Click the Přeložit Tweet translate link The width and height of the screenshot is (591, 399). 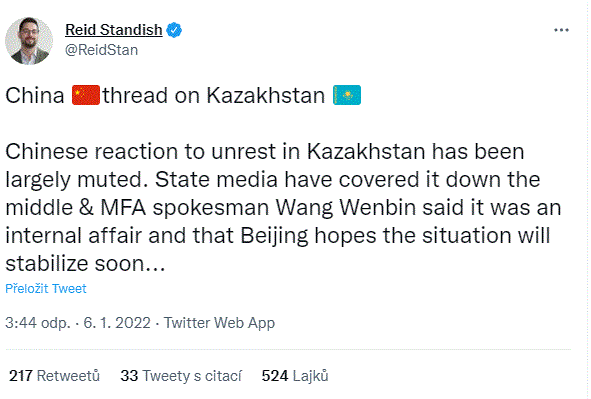click(46, 289)
